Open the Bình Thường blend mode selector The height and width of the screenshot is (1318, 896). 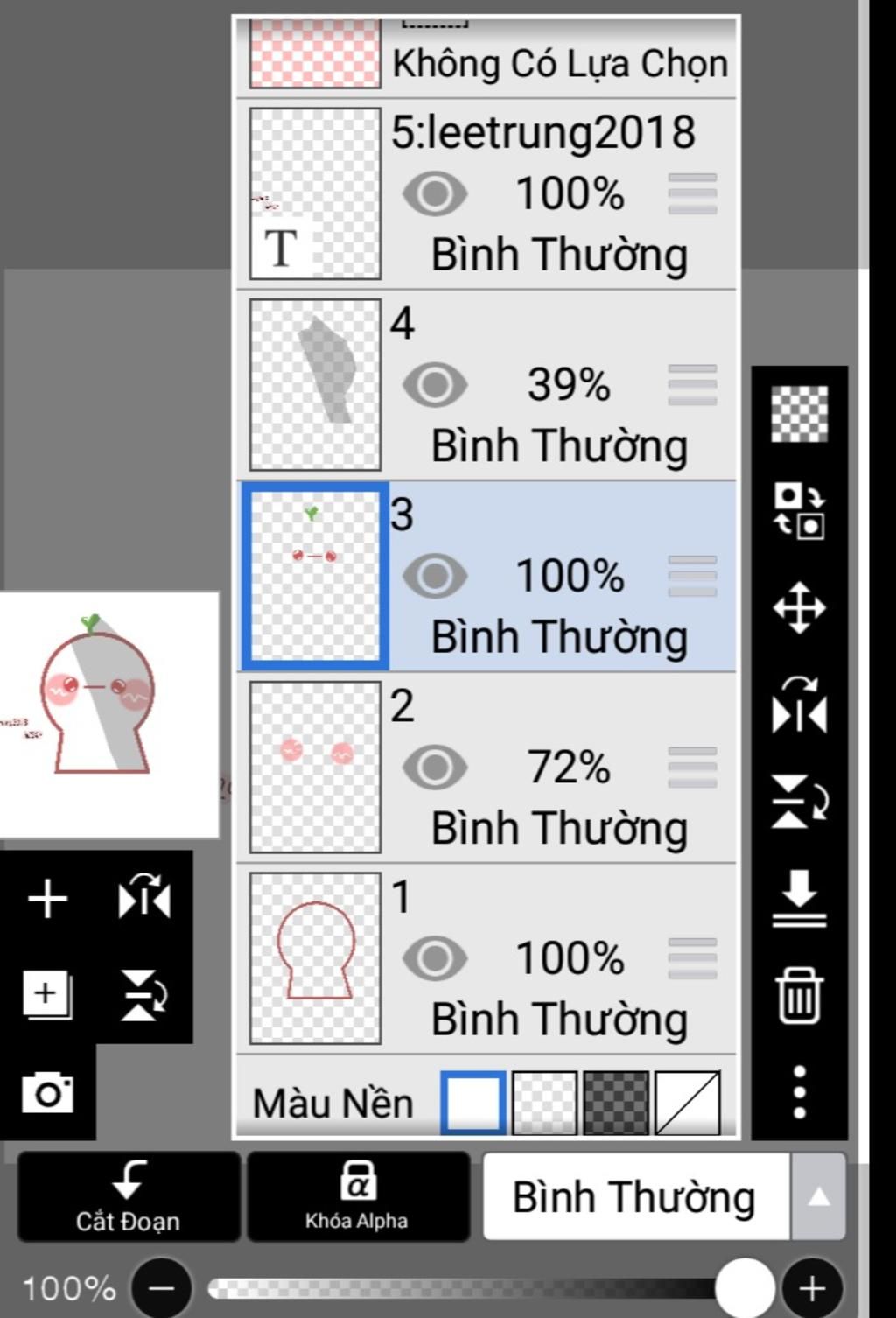[x=636, y=1196]
